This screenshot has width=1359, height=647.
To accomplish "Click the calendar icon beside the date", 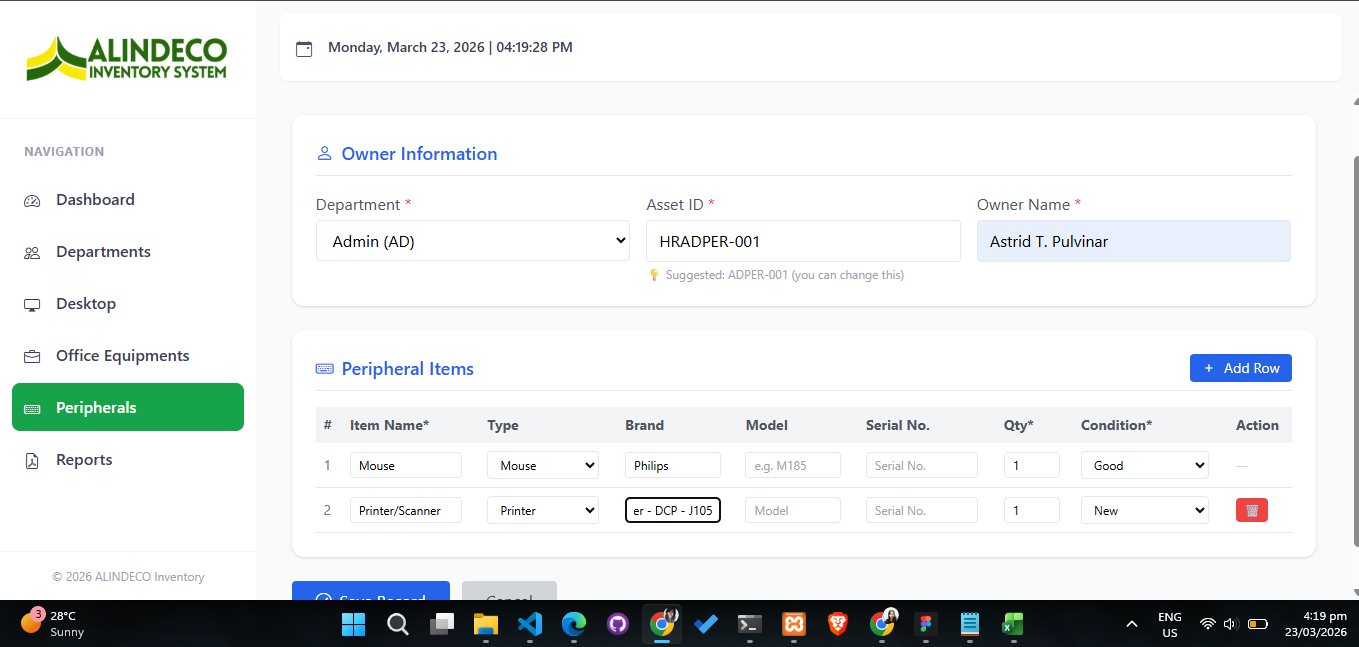I will (304, 48).
